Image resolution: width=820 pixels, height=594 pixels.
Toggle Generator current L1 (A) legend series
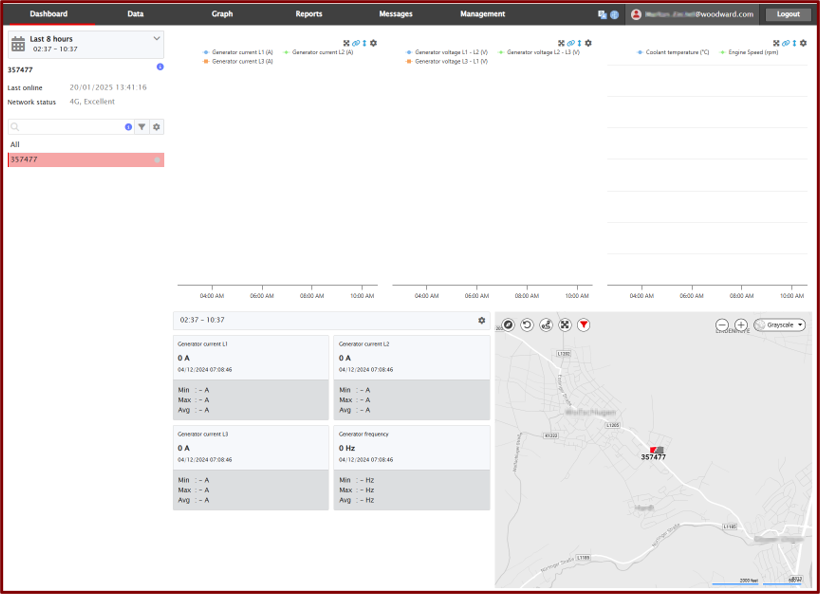pos(238,52)
